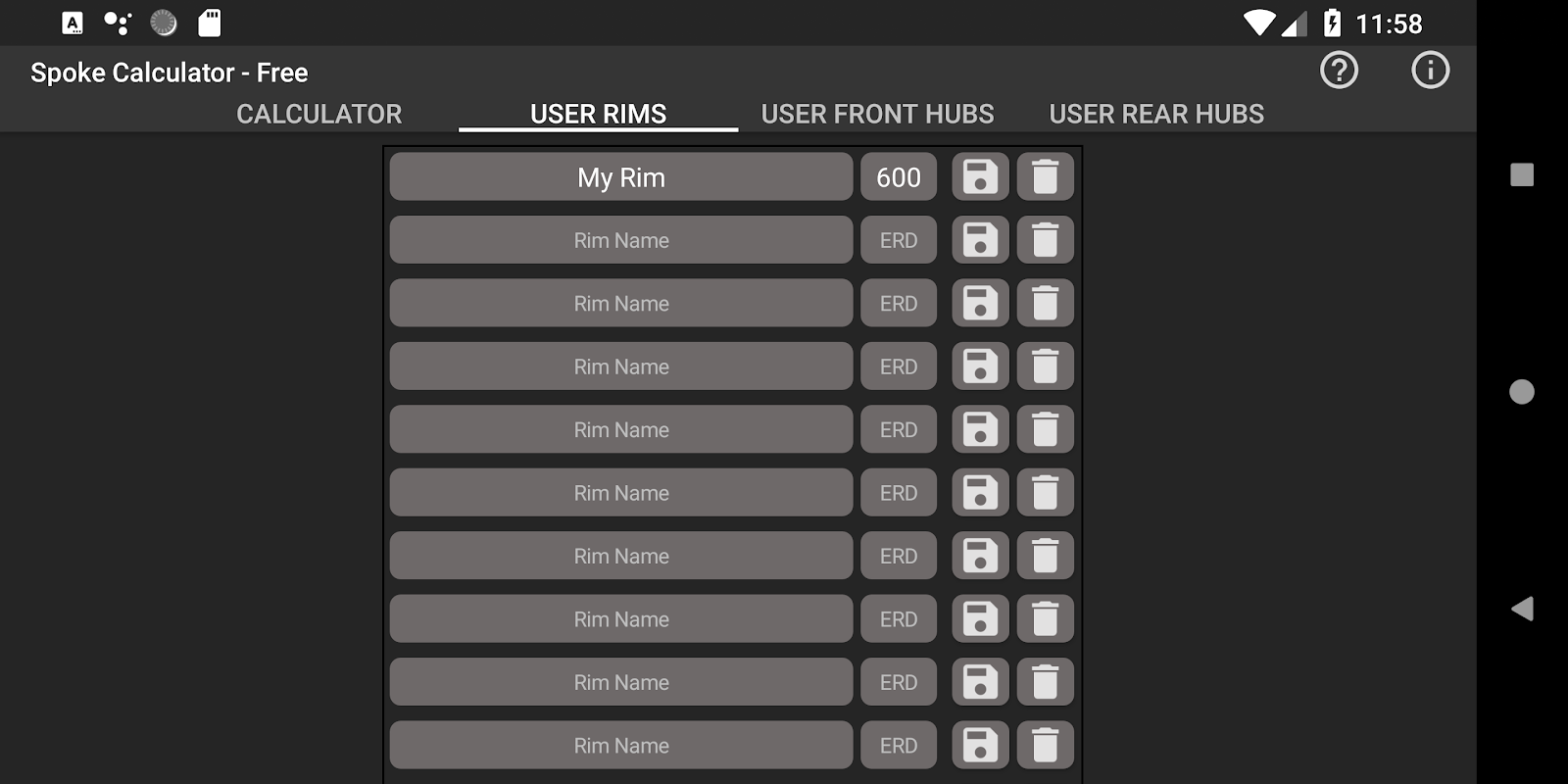The width and height of the screenshot is (1568, 784).
Task: Delete the third rim row
Action: coord(1045,303)
